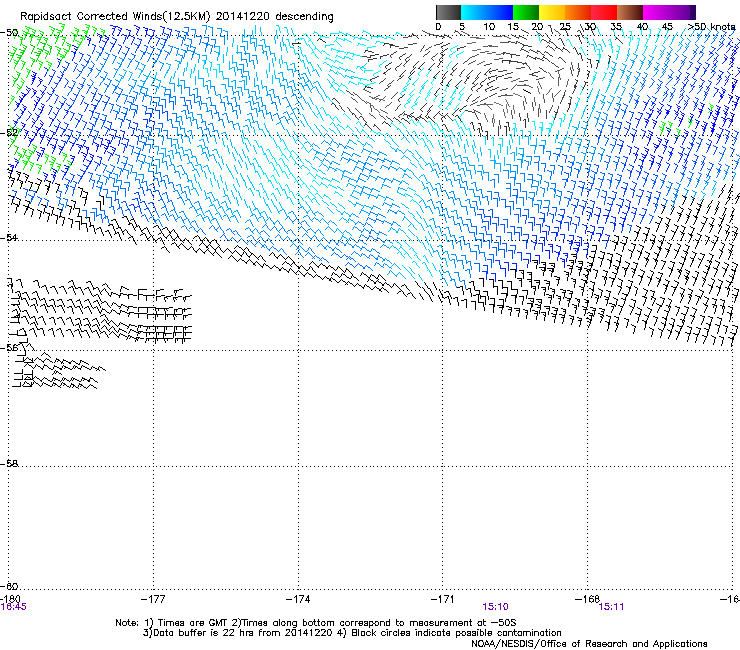Click the legend label '10'
The width and height of the screenshot is (740, 650).
point(489,27)
